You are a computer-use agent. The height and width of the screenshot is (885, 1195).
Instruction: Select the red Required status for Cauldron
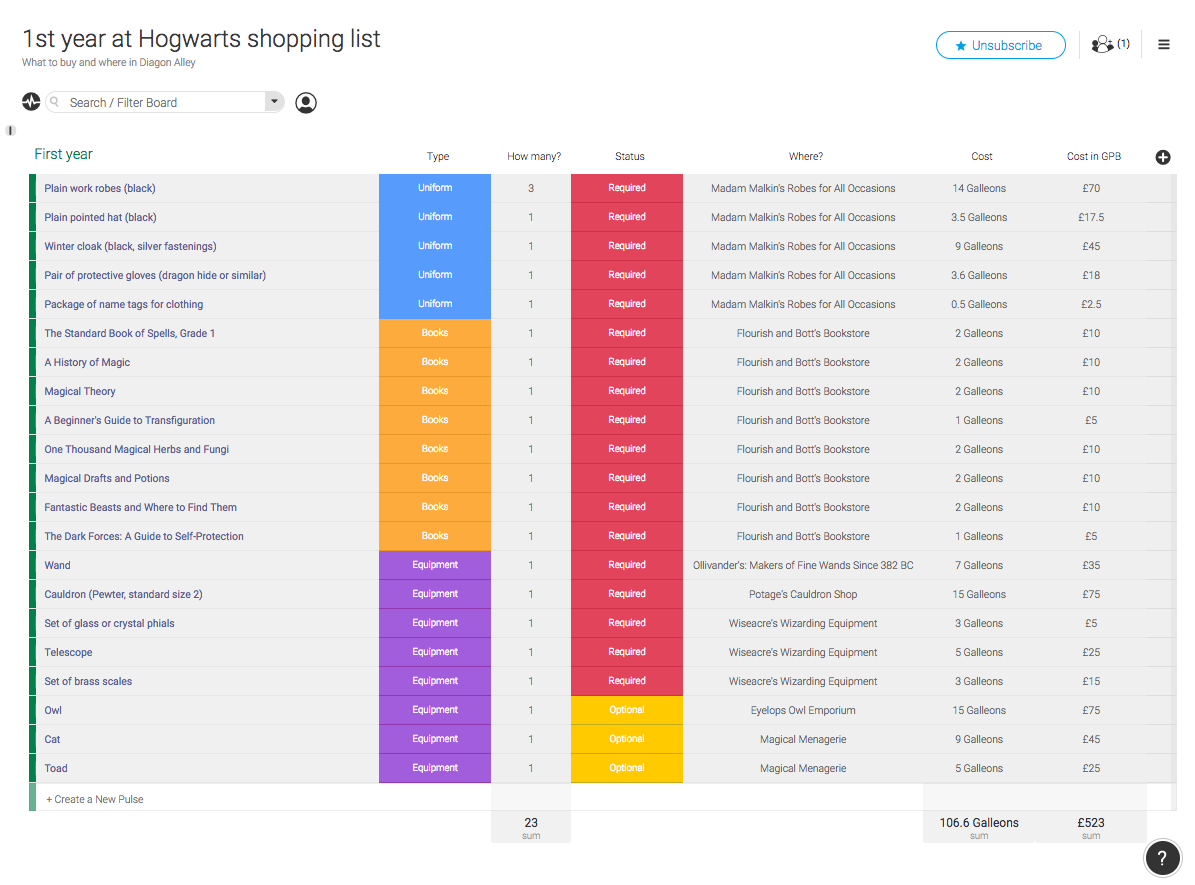pyautogui.click(x=626, y=594)
